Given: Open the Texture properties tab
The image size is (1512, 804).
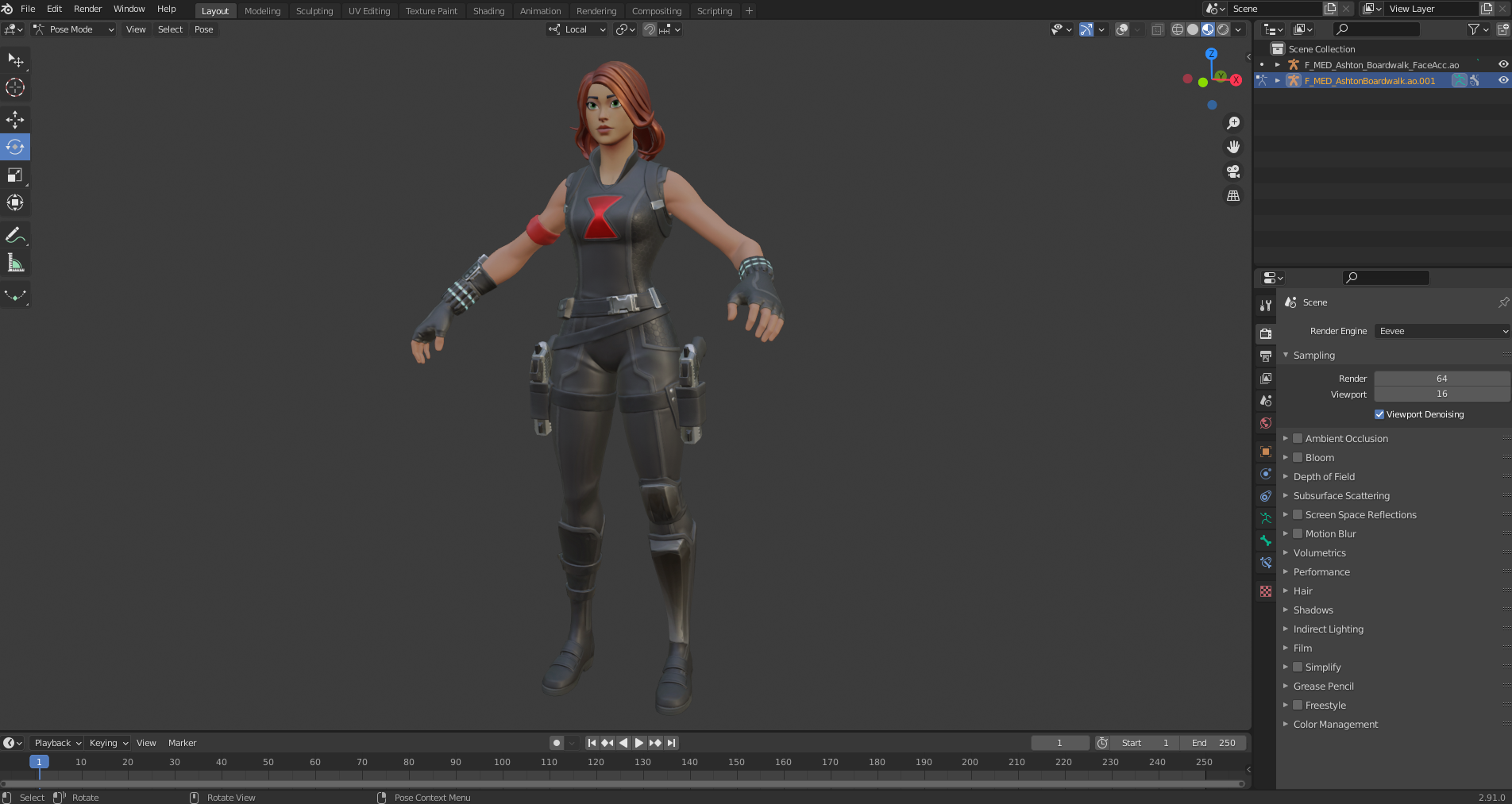Looking at the screenshot, I should click(x=1266, y=591).
